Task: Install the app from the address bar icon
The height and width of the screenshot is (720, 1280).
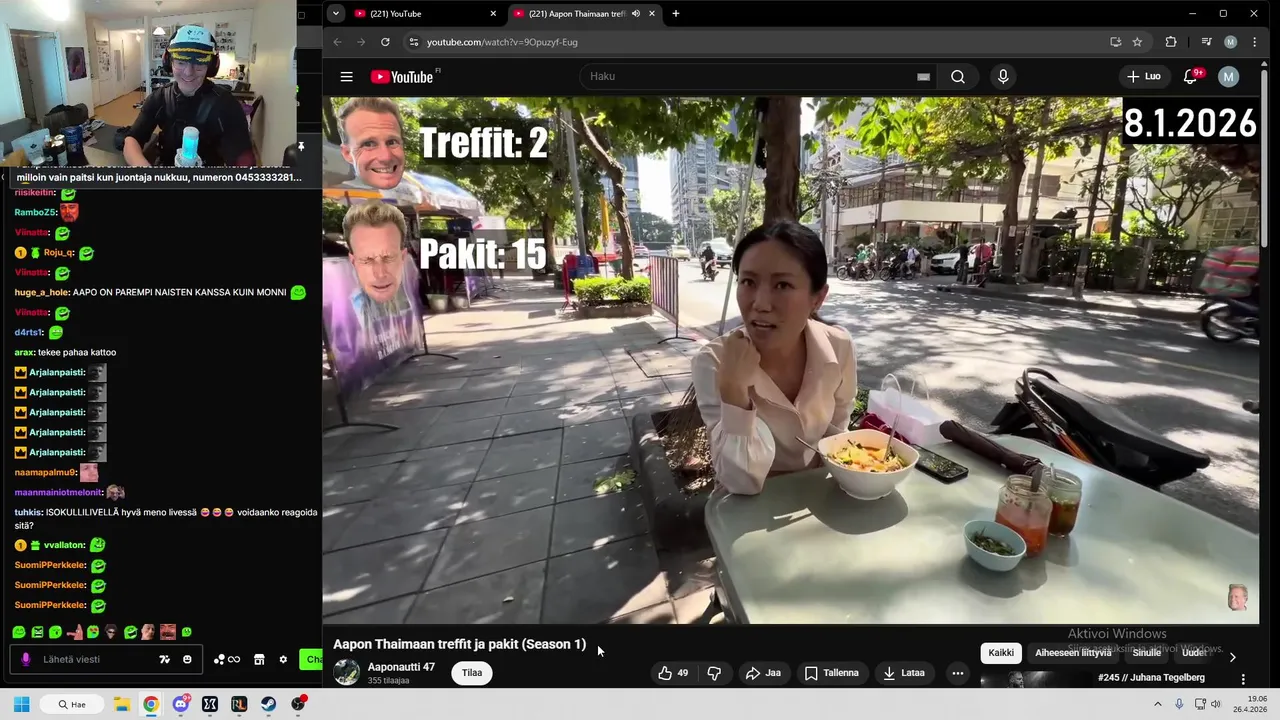Action: tap(1115, 42)
